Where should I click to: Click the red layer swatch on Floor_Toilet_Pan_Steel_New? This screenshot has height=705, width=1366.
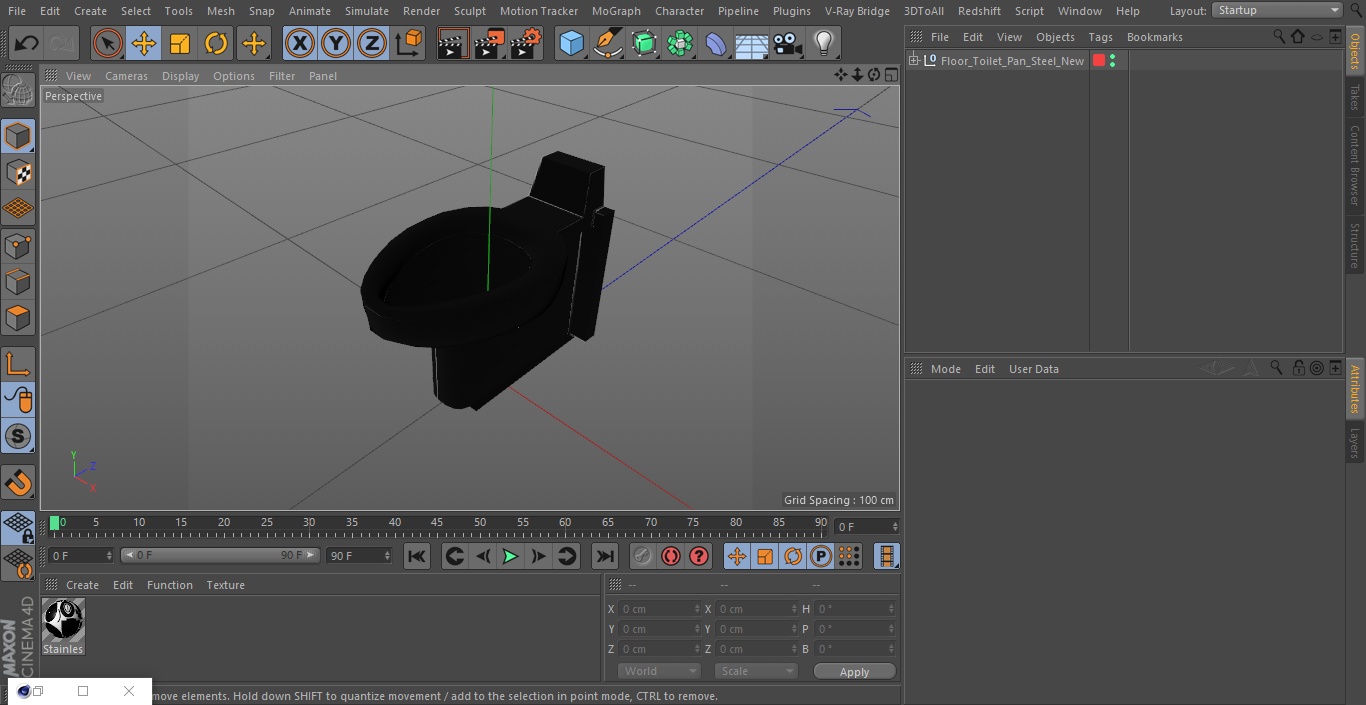1099,61
